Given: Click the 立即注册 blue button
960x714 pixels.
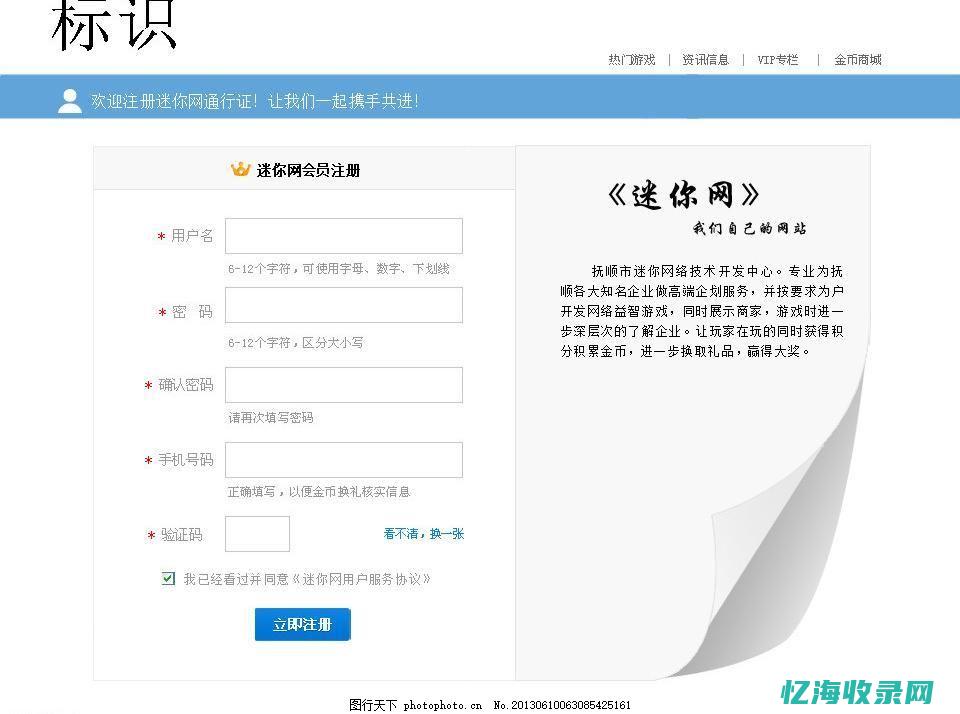Looking at the screenshot, I should click(x=302, y=624).
